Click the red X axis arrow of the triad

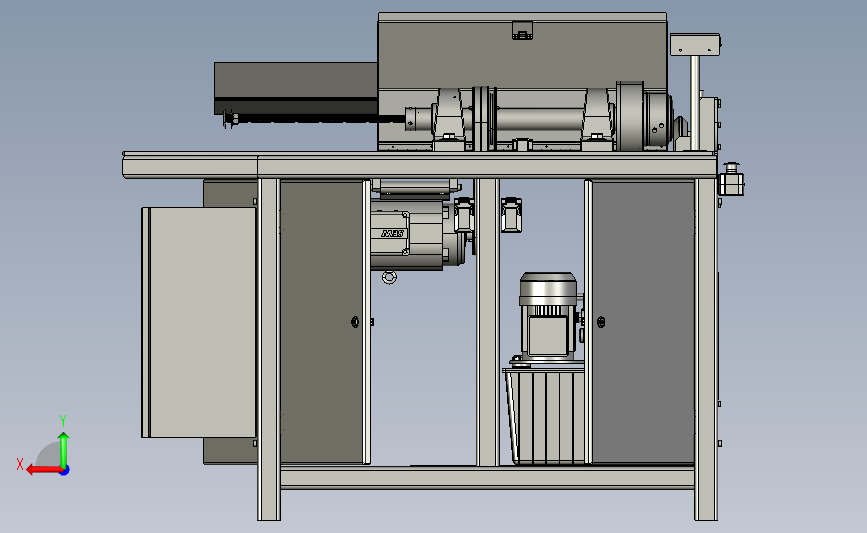click(43, 470)
